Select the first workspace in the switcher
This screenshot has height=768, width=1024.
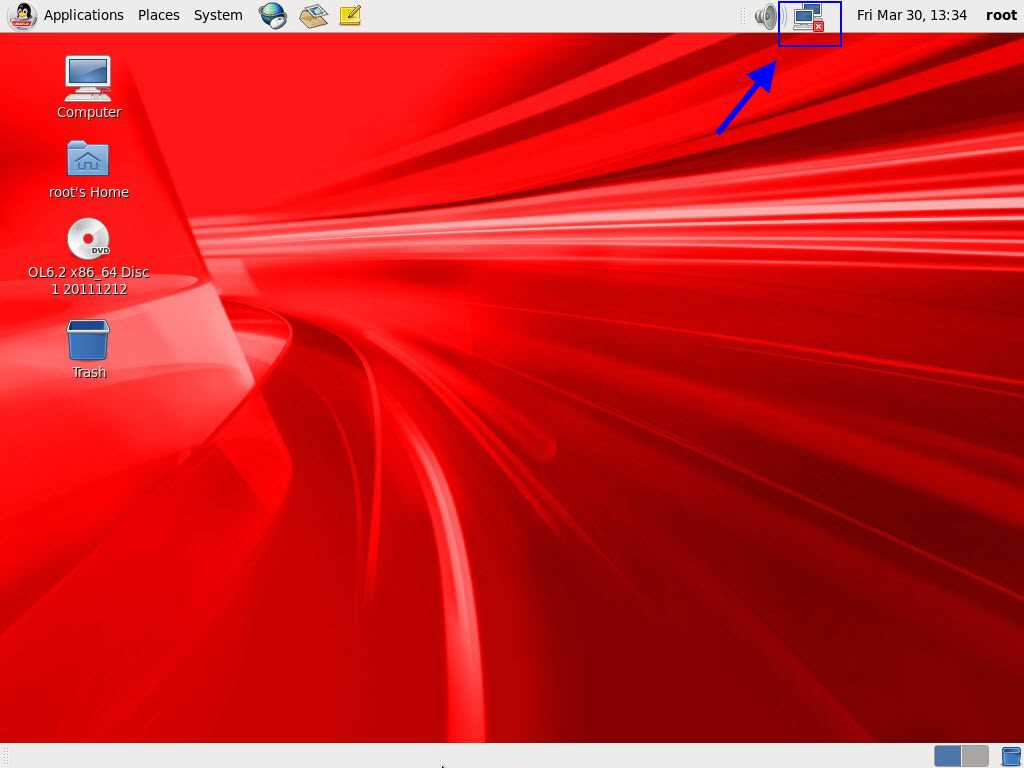946,756
